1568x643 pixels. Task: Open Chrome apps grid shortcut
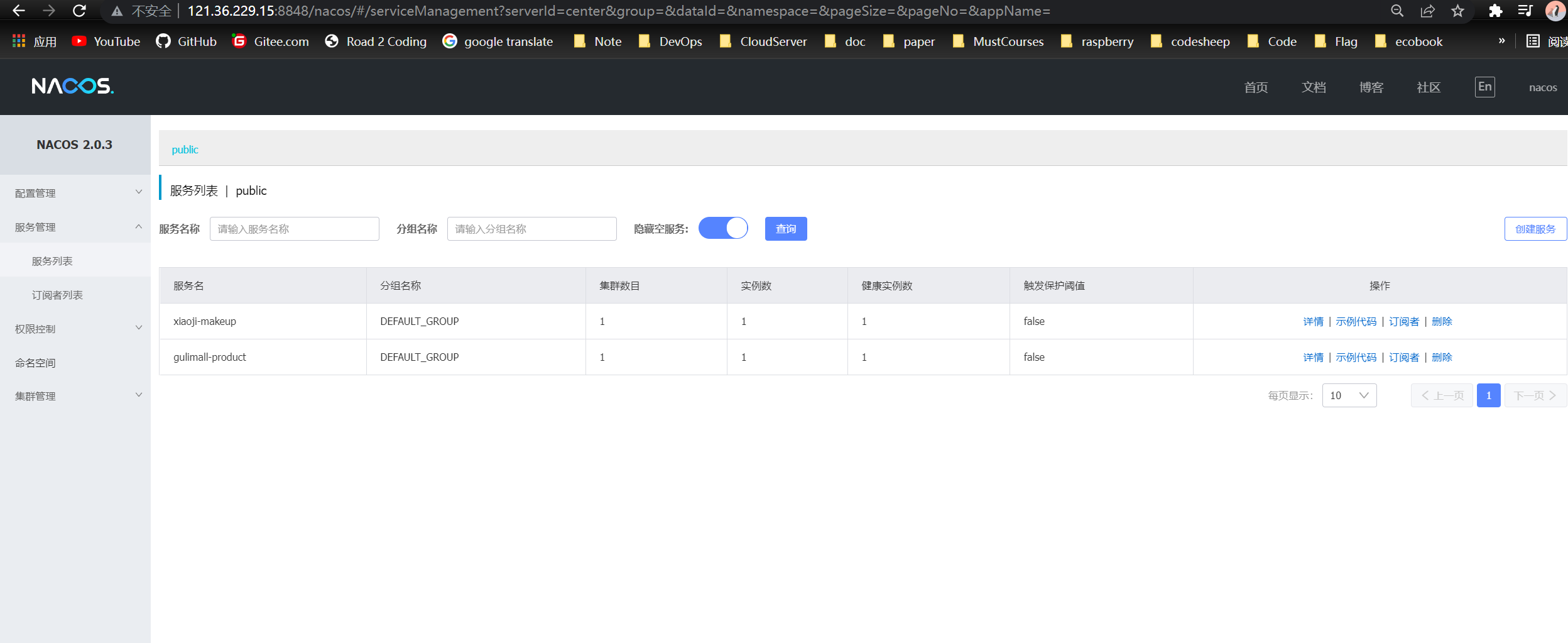pos(35,41)
